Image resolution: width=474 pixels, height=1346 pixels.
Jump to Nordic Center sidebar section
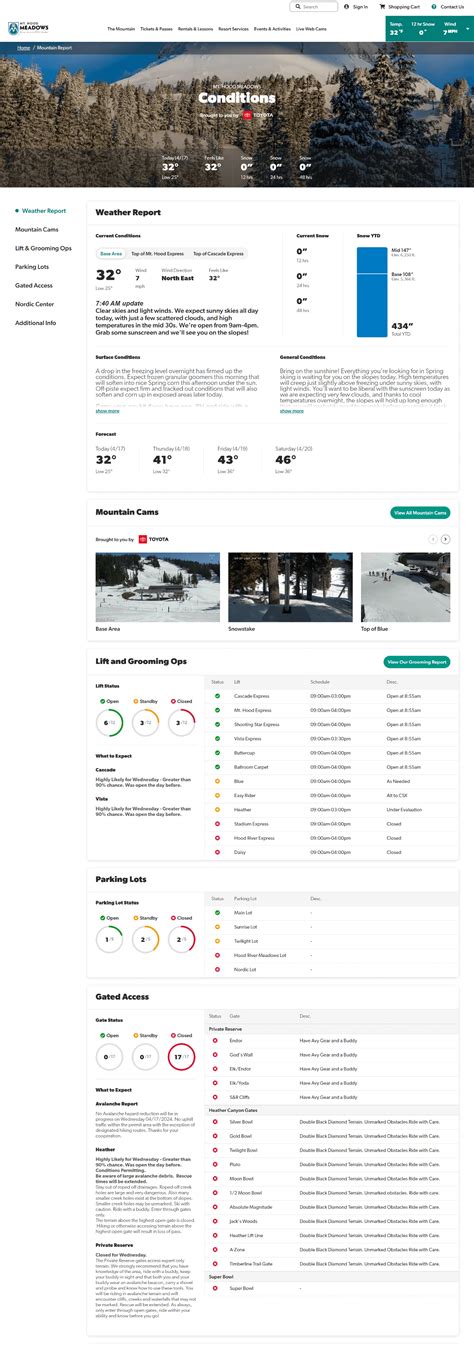pos(35,304)
